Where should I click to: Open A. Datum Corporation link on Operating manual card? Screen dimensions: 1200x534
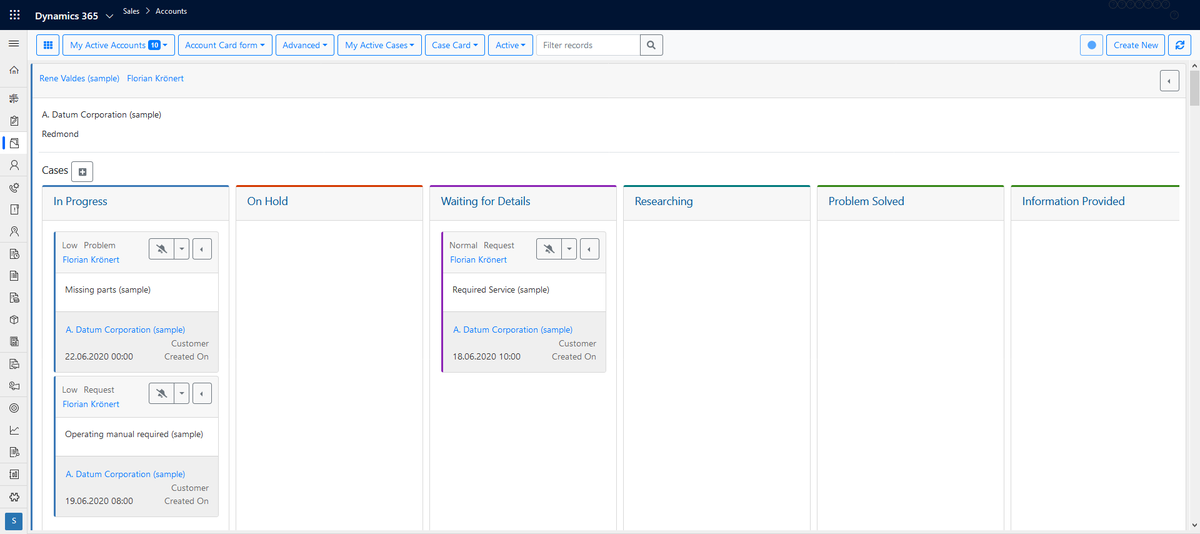pos(125,474)
